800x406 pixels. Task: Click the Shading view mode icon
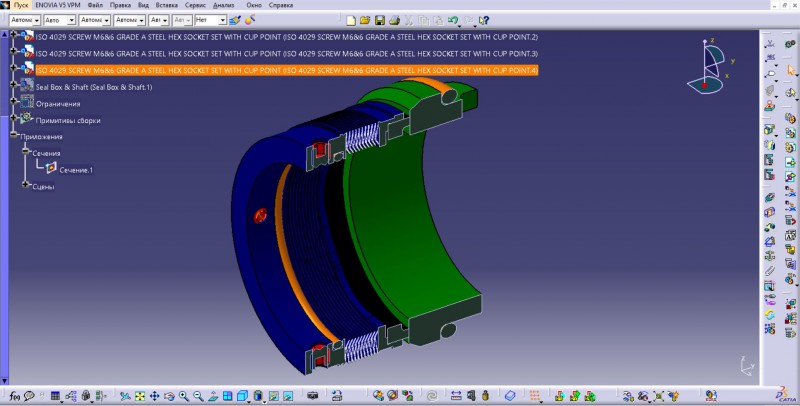click(258, 396)
